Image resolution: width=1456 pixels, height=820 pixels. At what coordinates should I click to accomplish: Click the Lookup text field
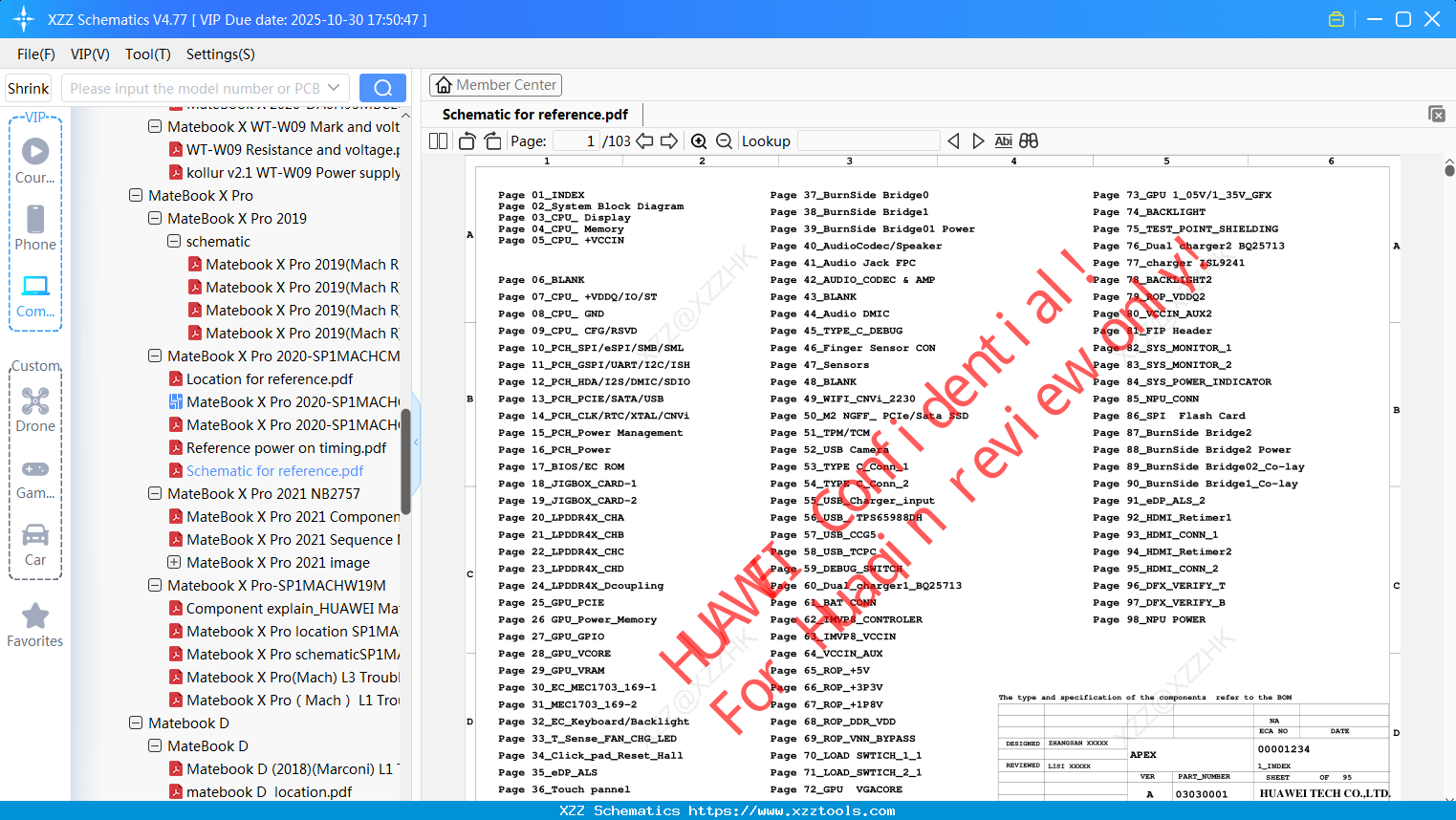point(868,140)
